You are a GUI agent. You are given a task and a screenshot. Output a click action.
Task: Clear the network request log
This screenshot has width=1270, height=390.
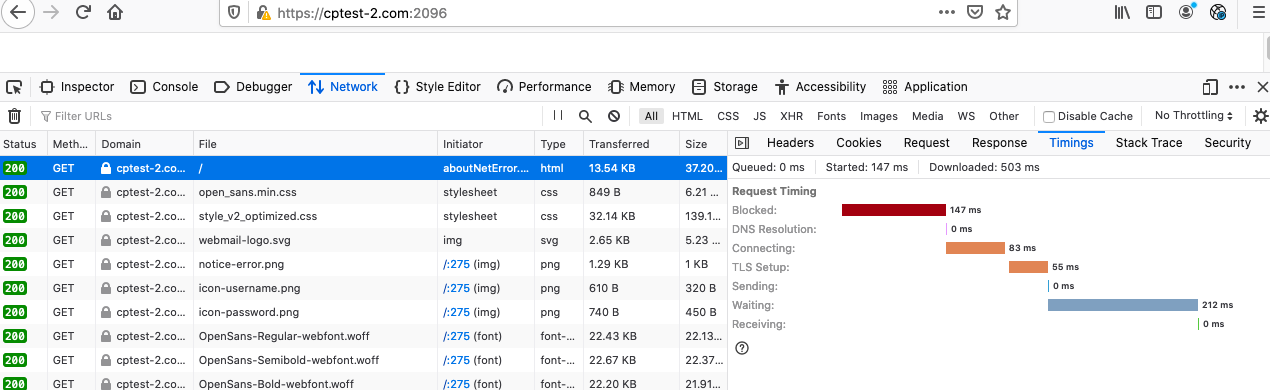15,116
